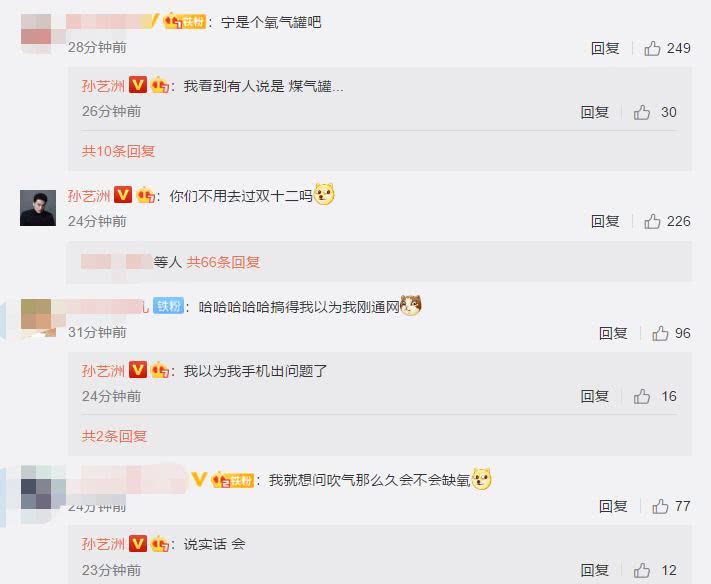Click the V verified badge beside 双十二 comment
This screenshot has height=584, width=711.
click(123, 195)
